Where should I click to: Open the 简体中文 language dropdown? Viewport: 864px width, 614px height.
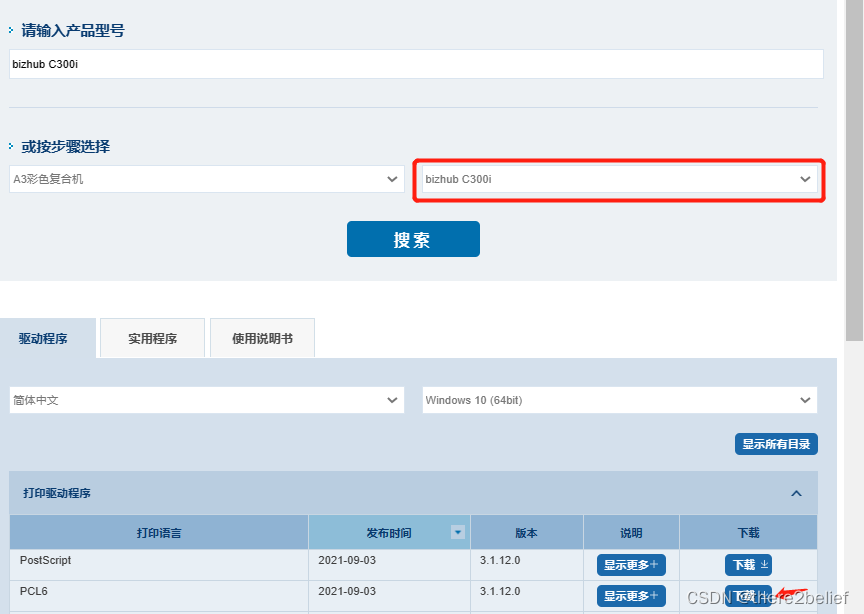click(207, 400)
